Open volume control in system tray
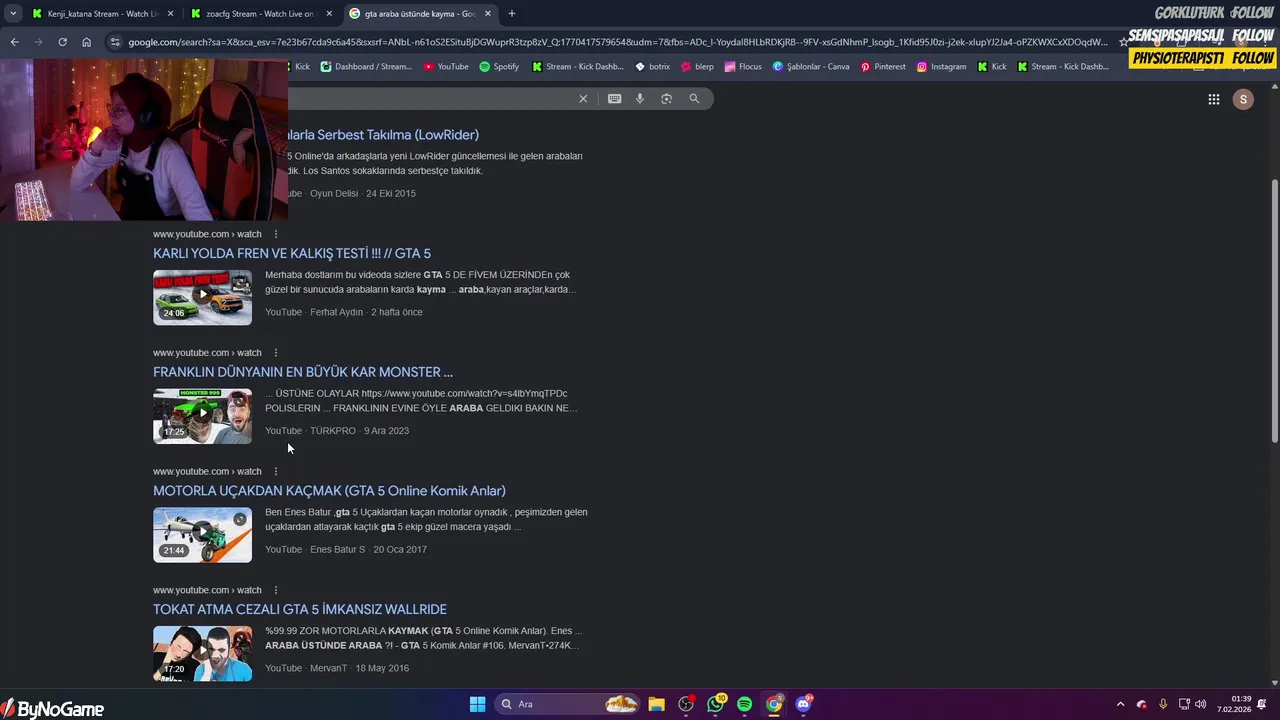This screenshot has width=1280, height=720. point(1200,704)
